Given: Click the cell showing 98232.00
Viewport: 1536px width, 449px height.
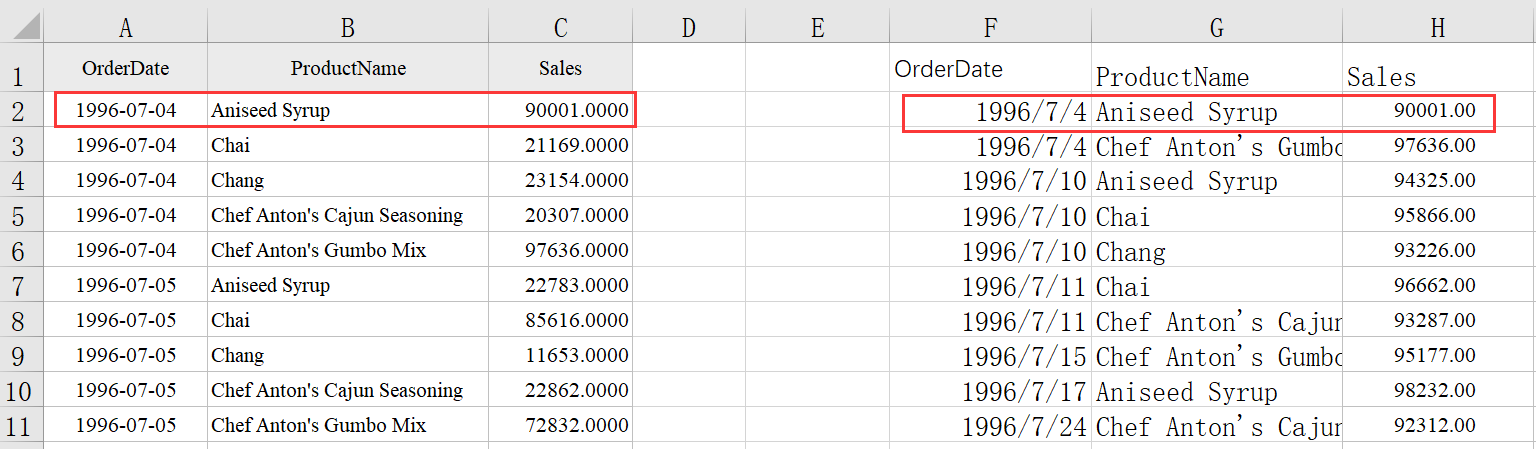Looking at the screenshot, I should click(1435, 391).
